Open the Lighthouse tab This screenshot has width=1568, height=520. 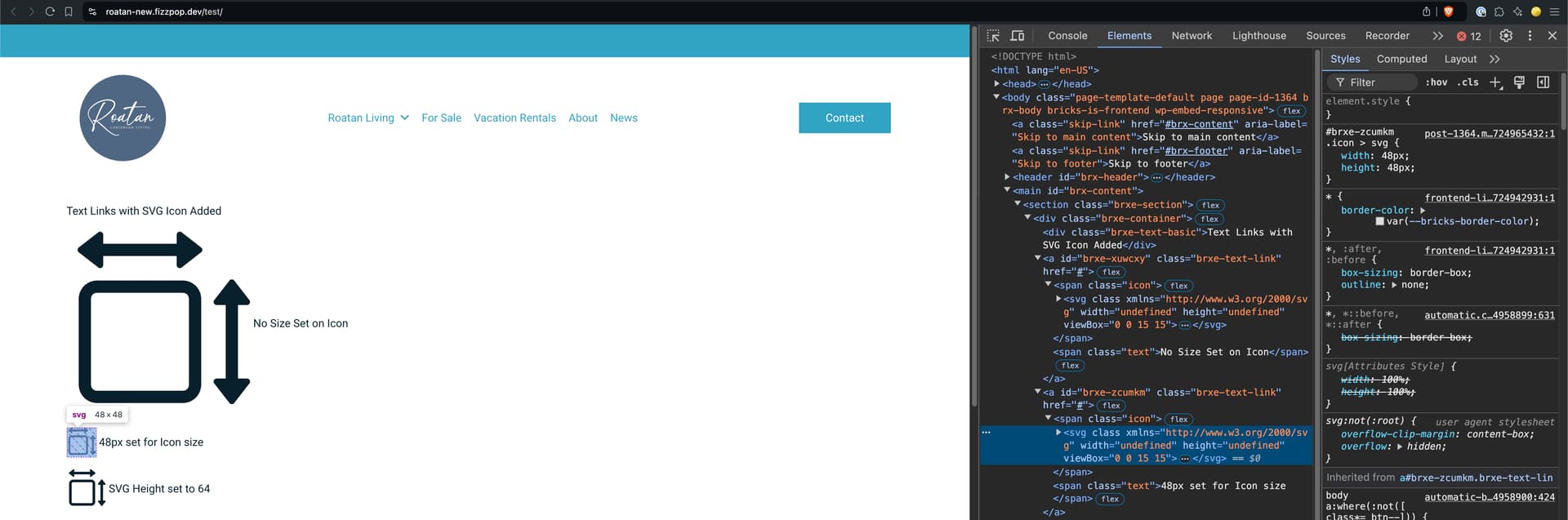click(x=1258, y=36)
